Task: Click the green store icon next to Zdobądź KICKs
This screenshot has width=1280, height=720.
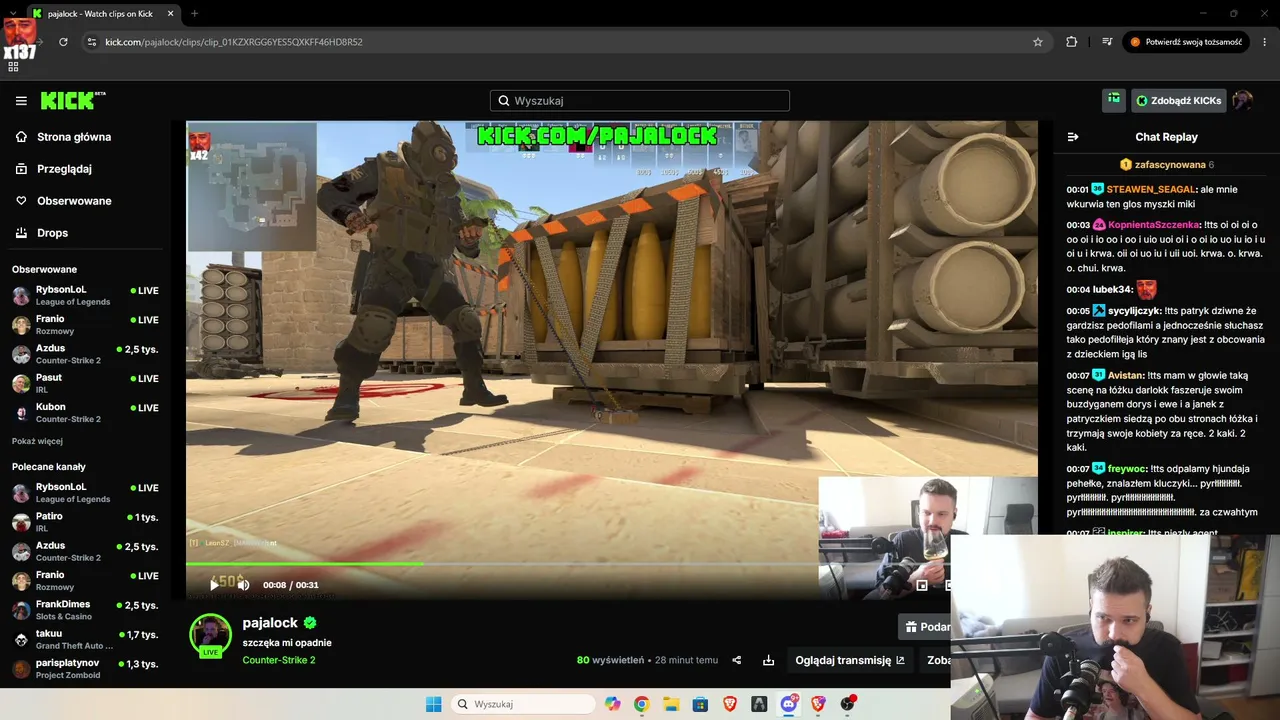Action: point(1114,100)
